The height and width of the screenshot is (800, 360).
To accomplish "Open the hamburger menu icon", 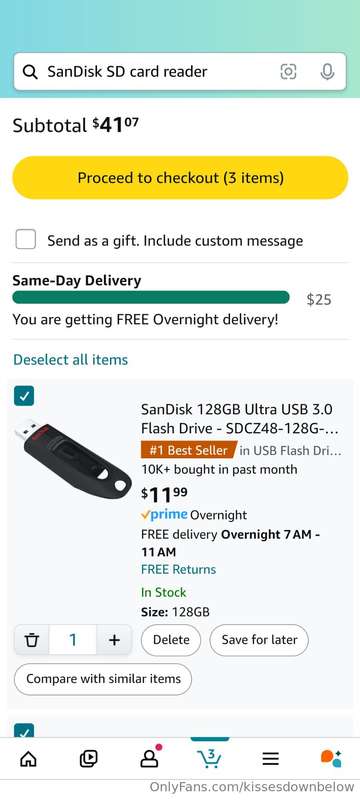I will (271, 759).
